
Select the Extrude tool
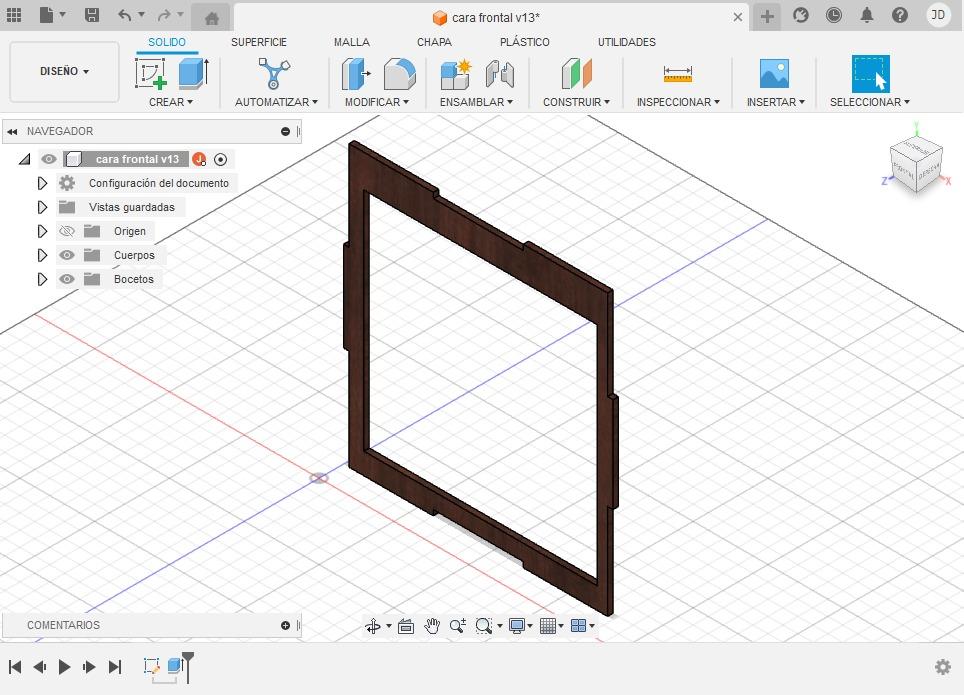[194, 74]
